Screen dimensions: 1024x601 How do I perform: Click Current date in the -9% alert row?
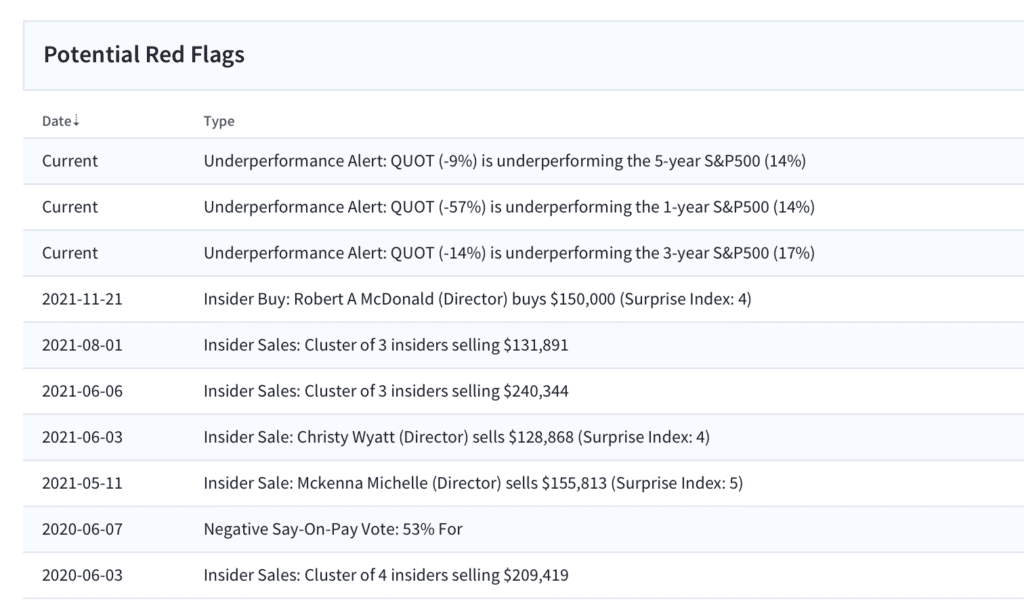point(70,161)
